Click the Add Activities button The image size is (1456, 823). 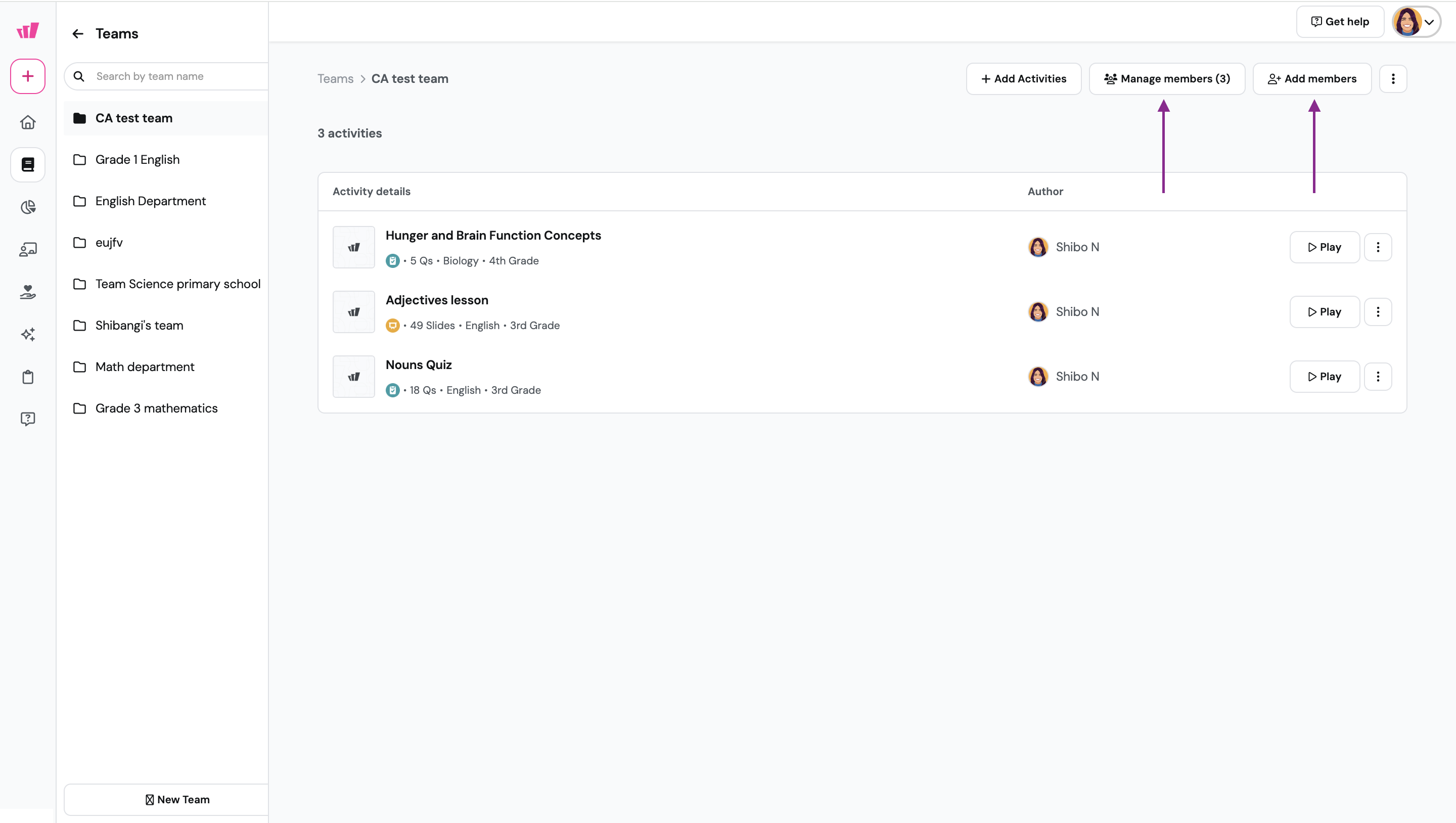click(x=1024, y=78)
